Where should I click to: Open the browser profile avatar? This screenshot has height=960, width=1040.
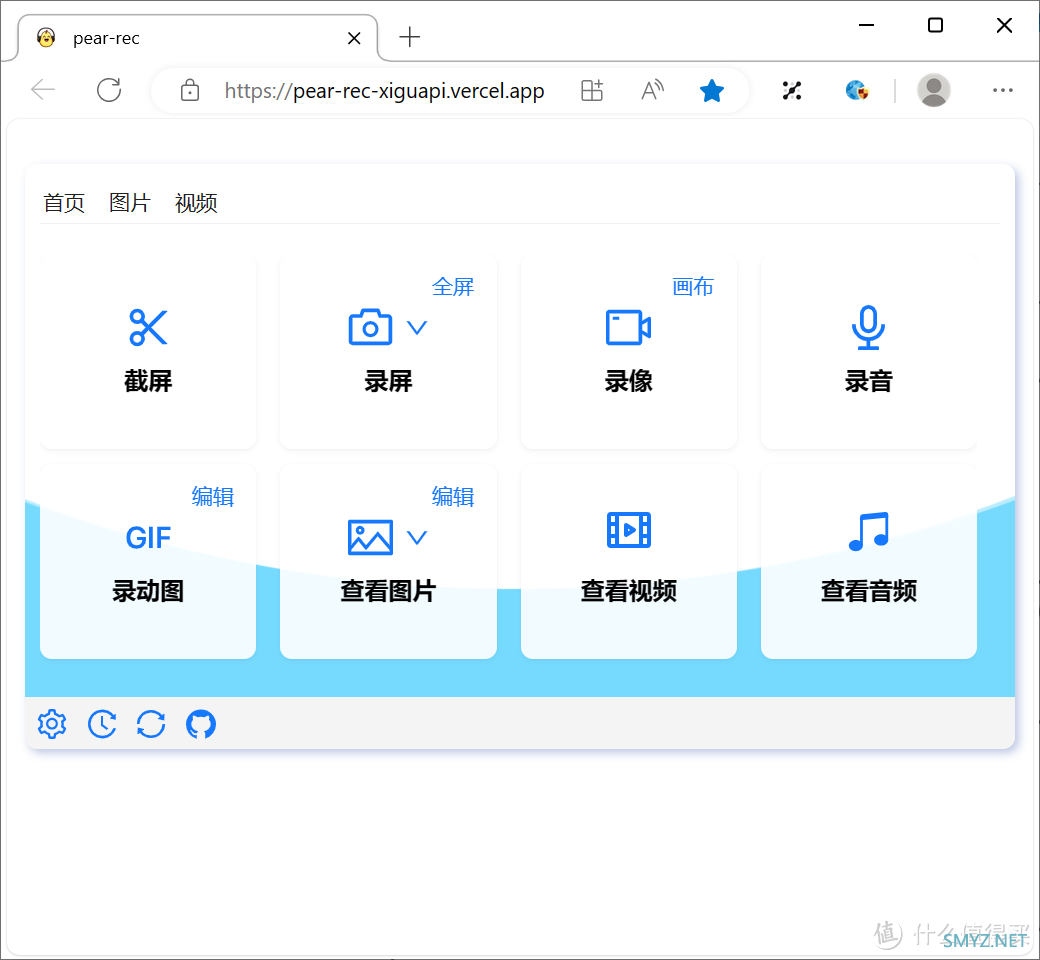(934, 90)
